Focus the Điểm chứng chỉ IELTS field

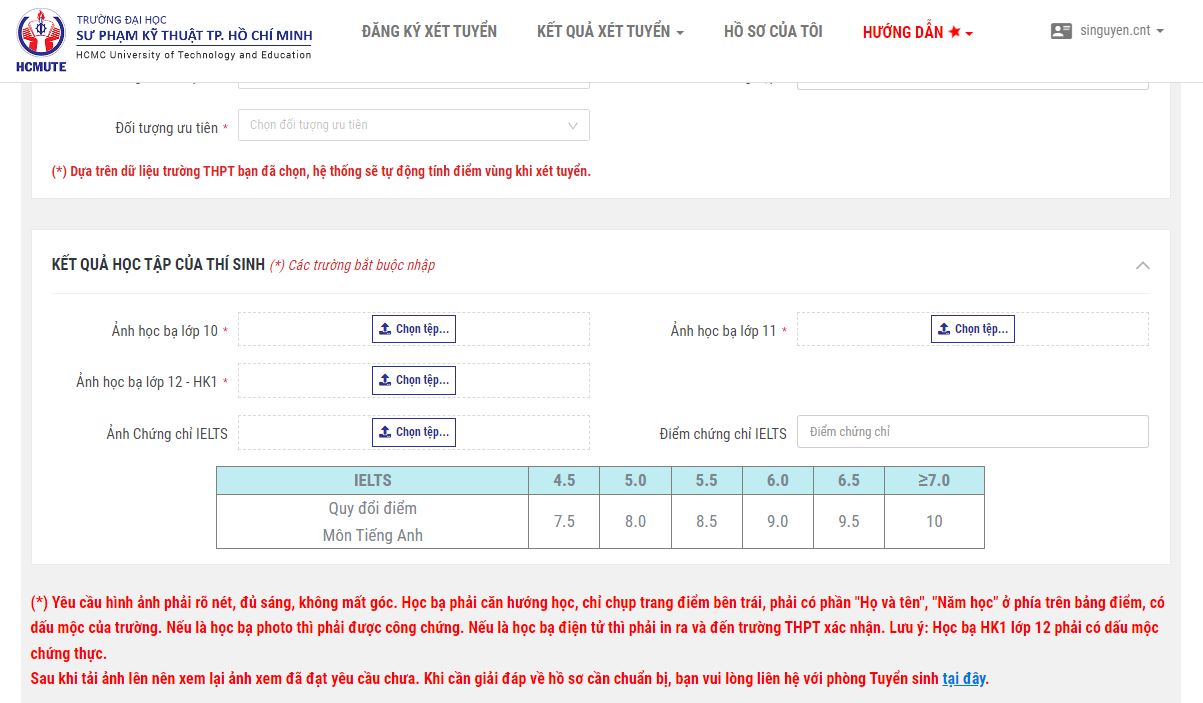972,432
